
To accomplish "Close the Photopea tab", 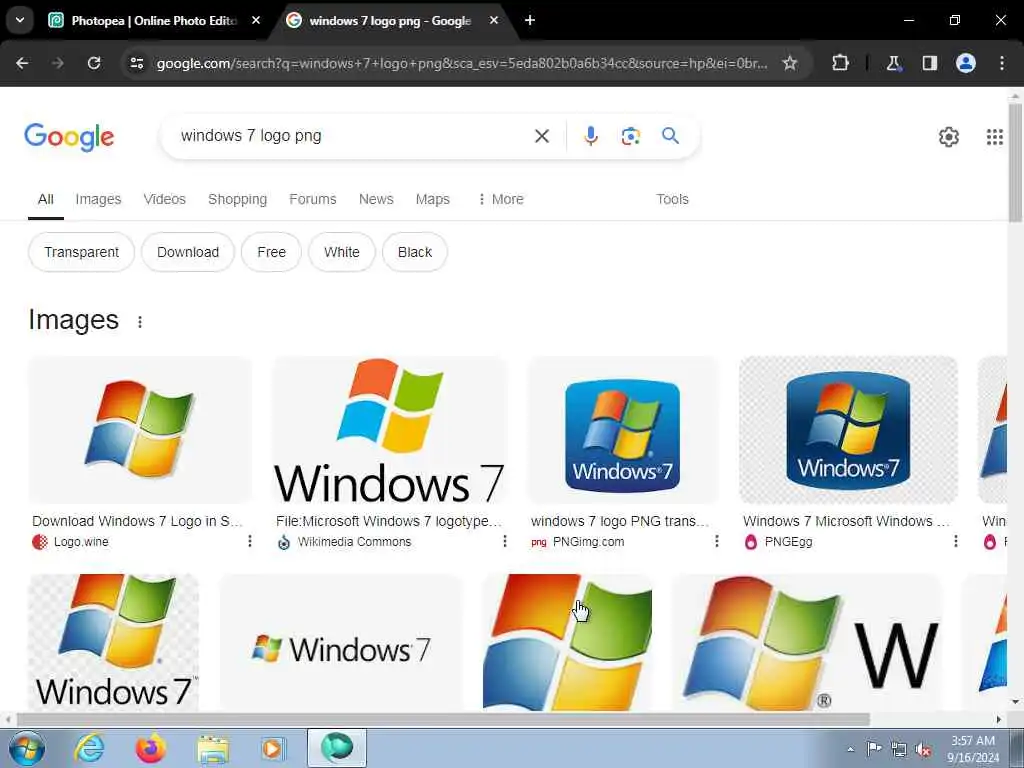I will (256, 20).
